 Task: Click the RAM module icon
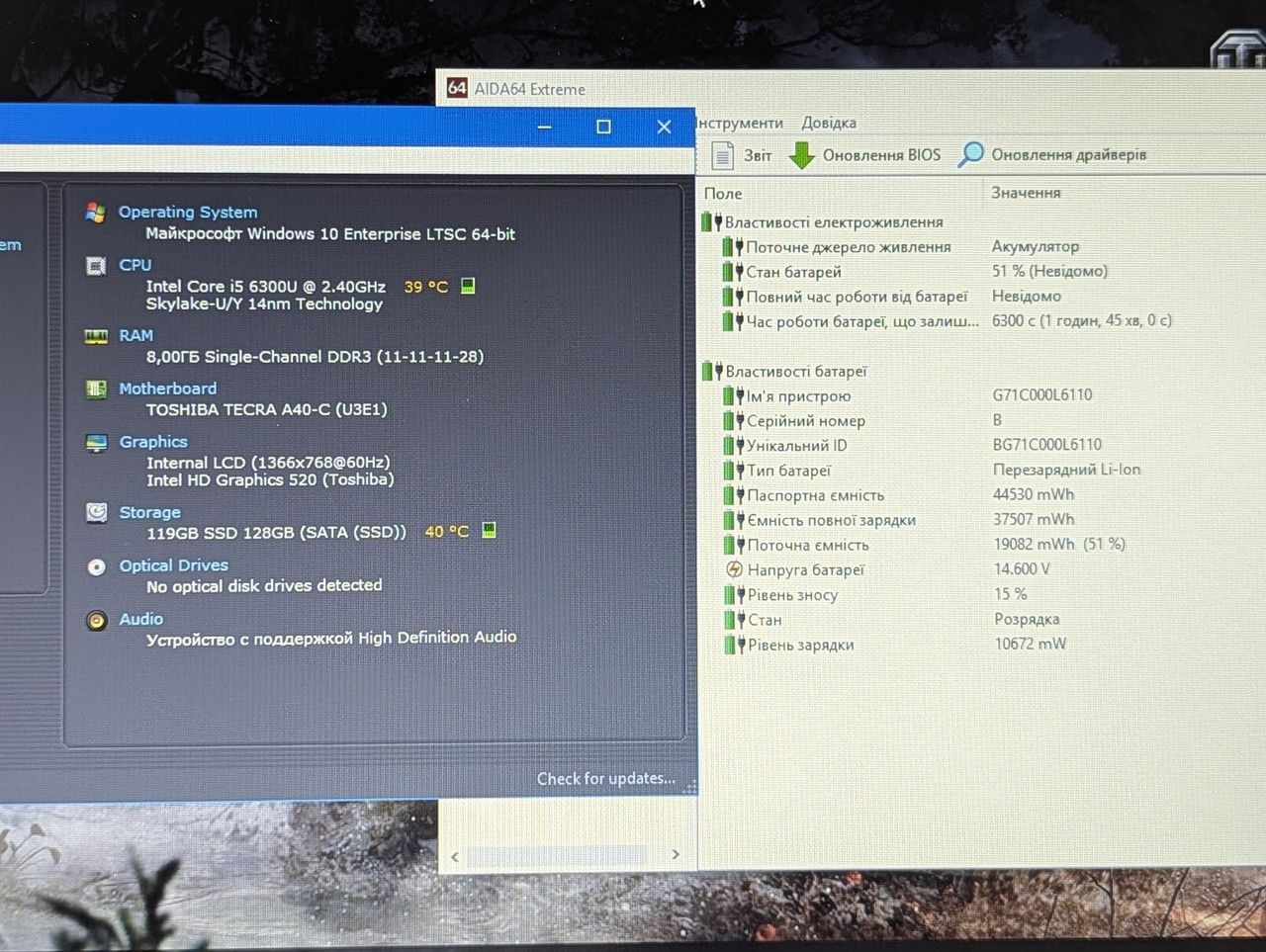[96, 336]
